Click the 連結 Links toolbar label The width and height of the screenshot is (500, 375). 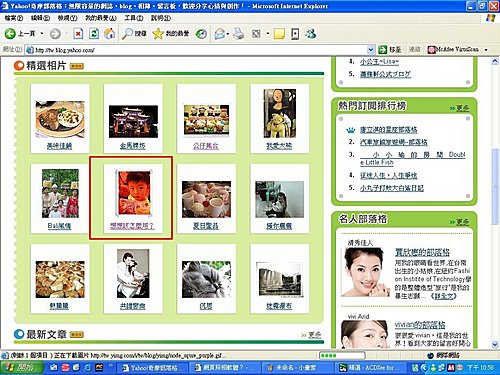click(414, 50)
